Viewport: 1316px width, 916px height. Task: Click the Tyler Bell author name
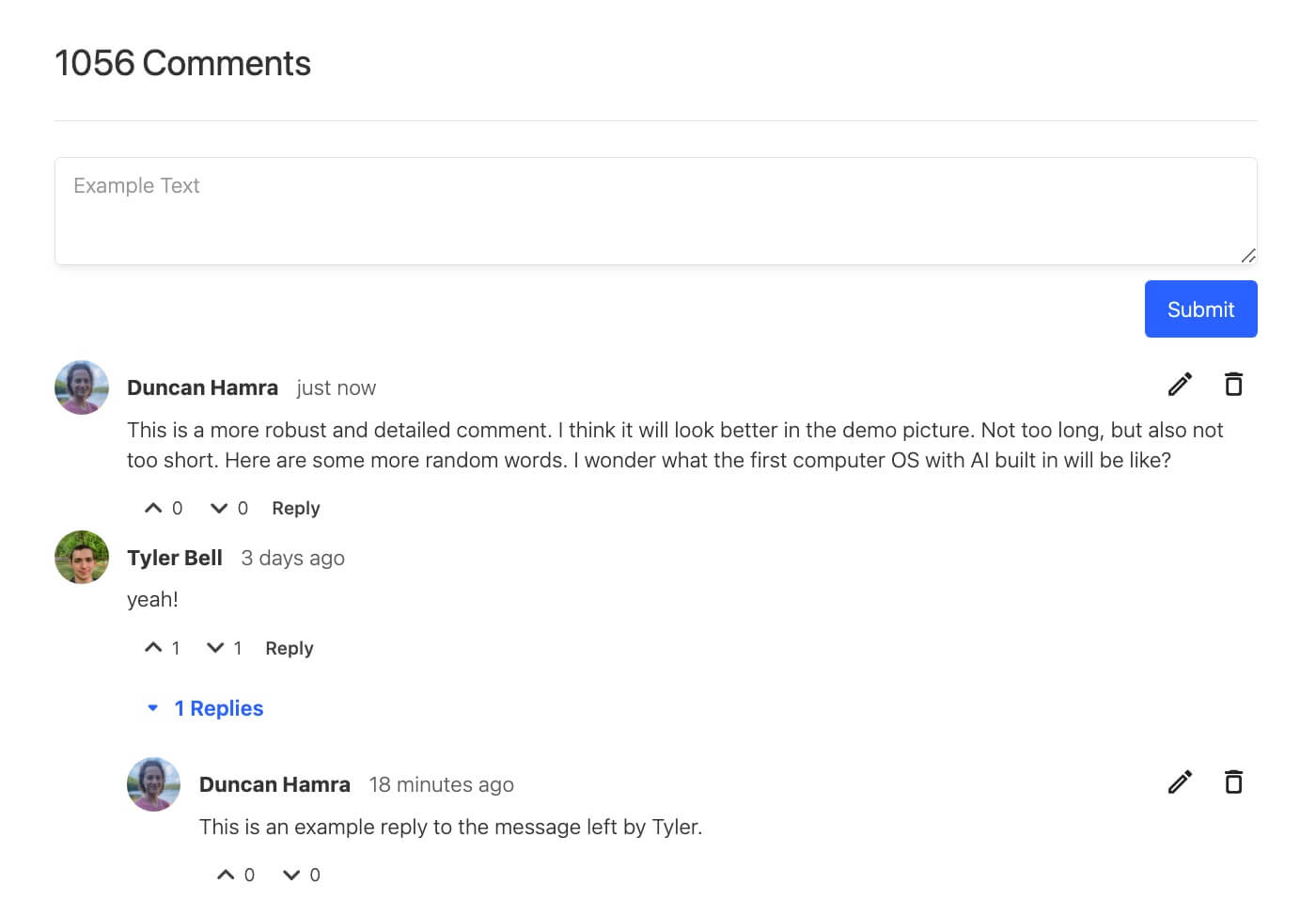pyautogui.click(x=175, y=558)
